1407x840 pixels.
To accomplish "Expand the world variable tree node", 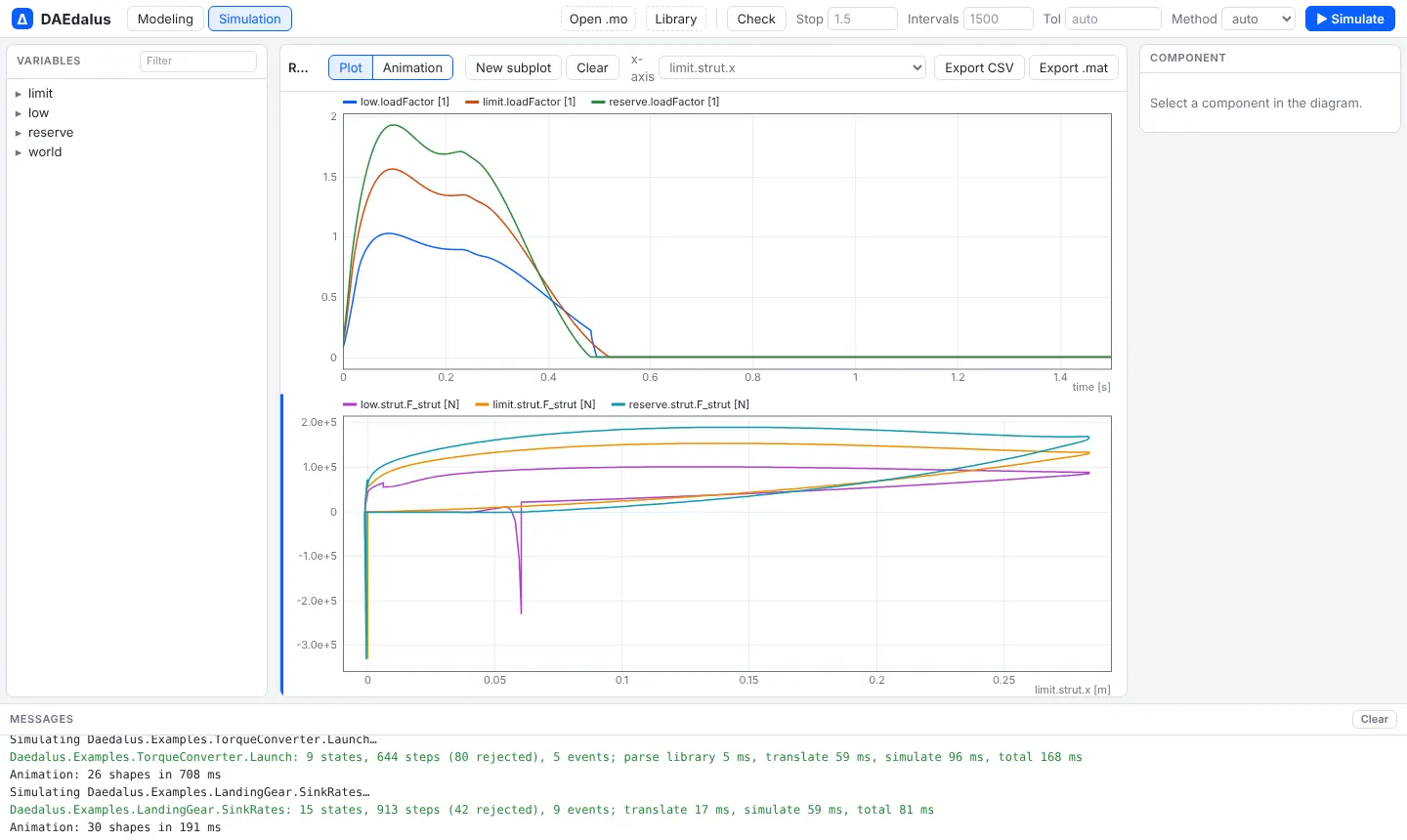I will coord(19,152).
